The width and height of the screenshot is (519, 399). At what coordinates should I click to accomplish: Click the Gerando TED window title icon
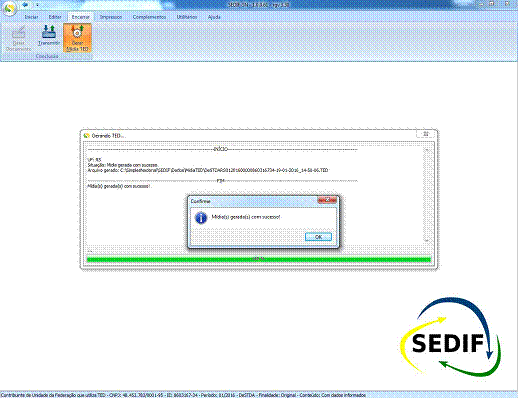[87, 136]
